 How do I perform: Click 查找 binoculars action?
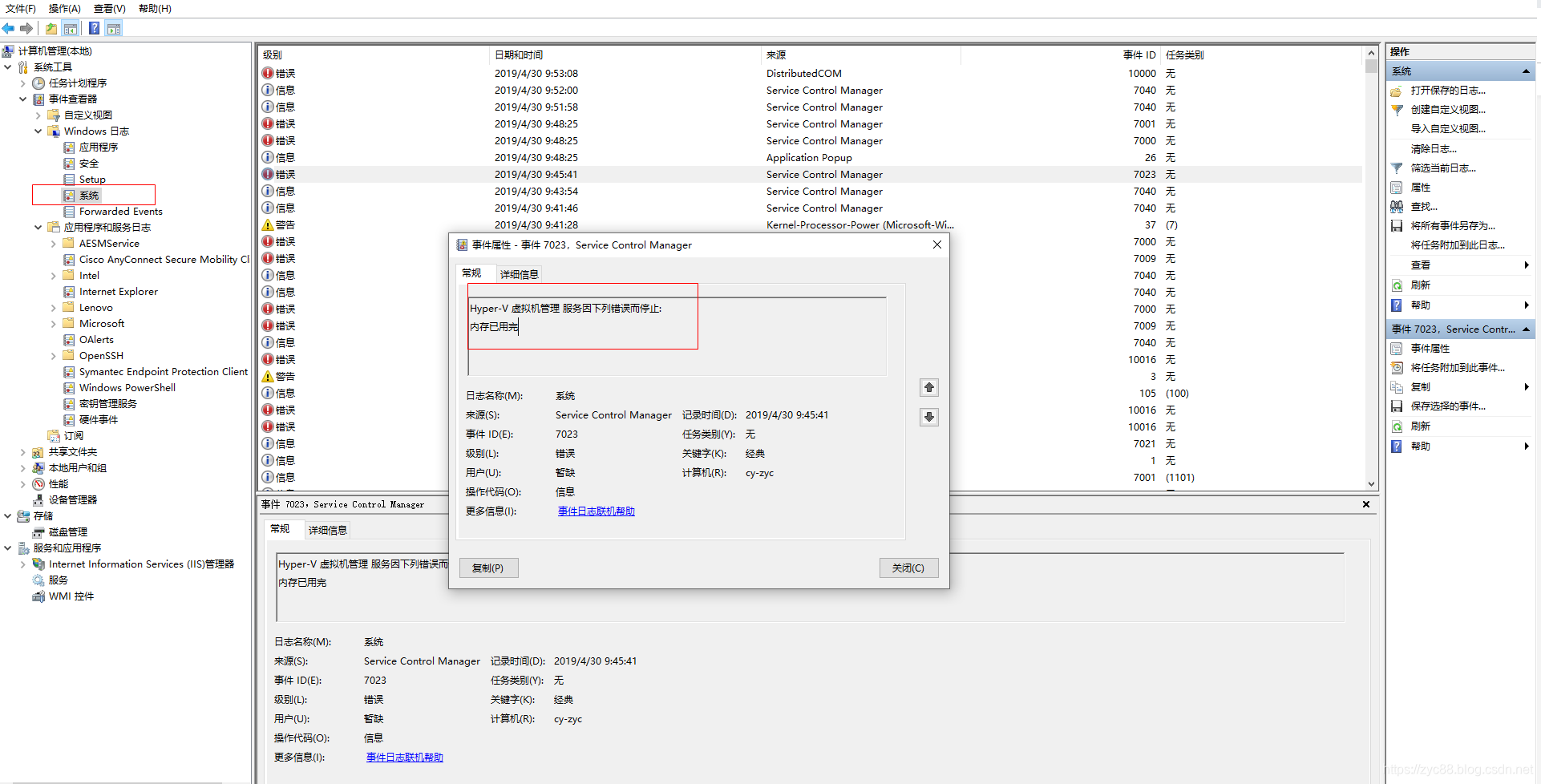tap(1397, 207)
